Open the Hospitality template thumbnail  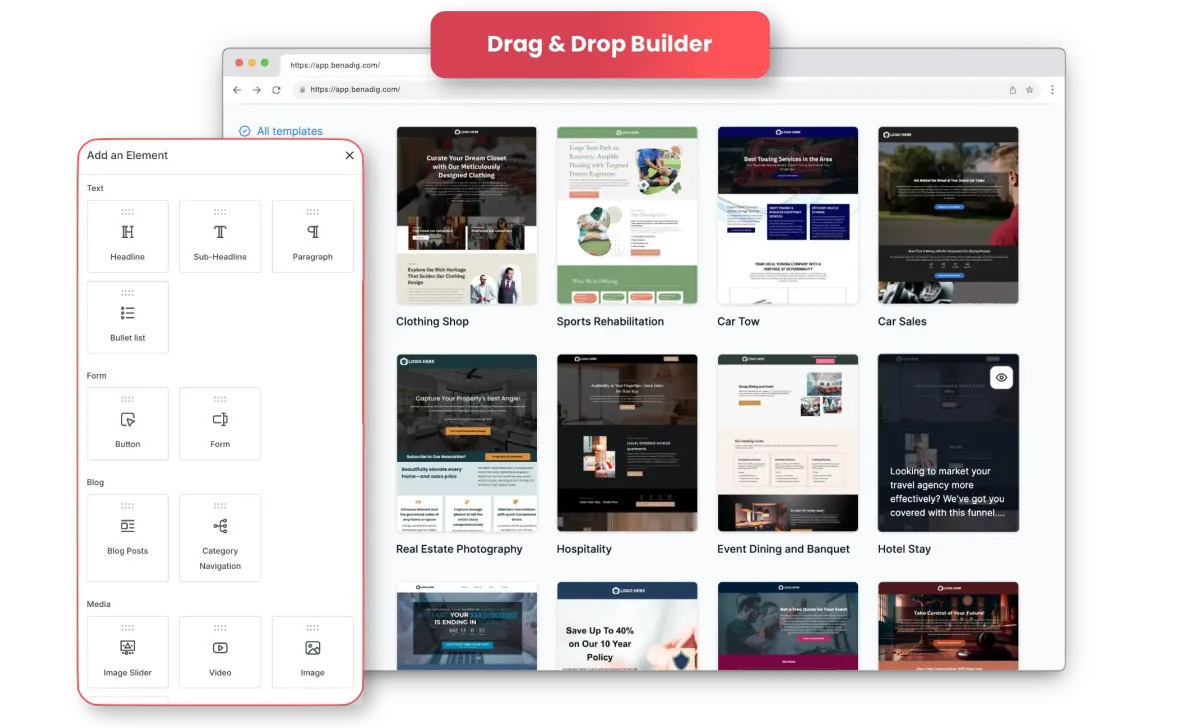pos(627,443)
